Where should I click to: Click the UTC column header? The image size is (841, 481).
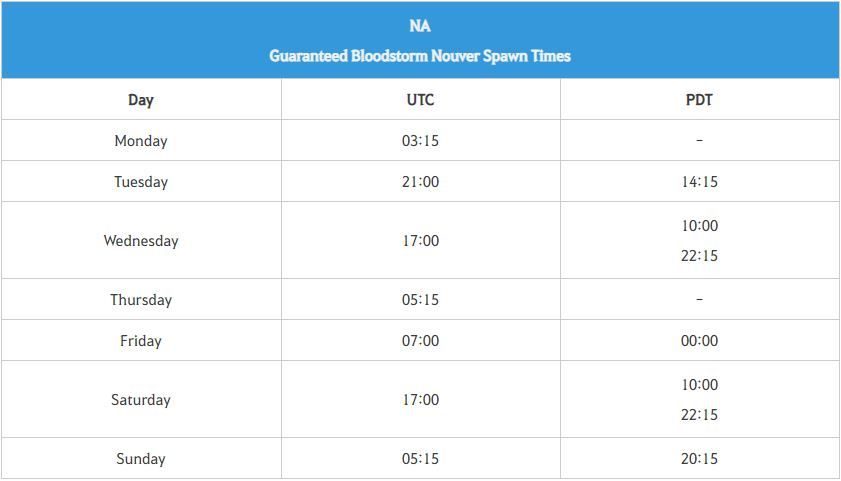point(420,100)
